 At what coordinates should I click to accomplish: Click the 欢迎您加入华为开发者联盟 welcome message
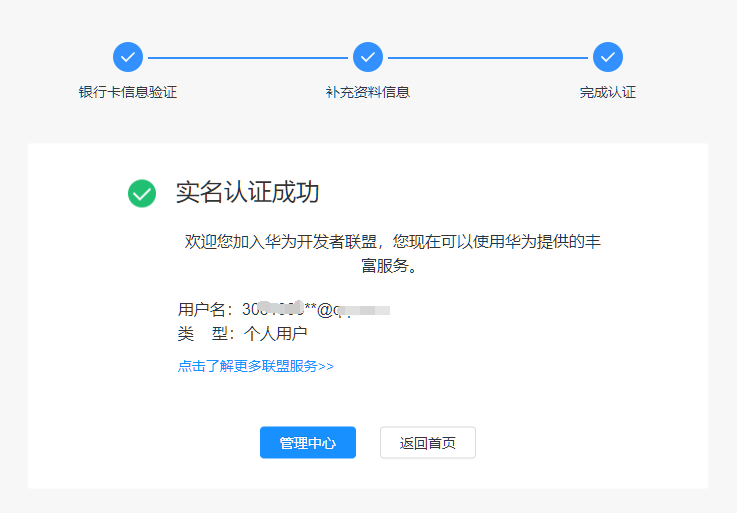click(x=392, y=253)
